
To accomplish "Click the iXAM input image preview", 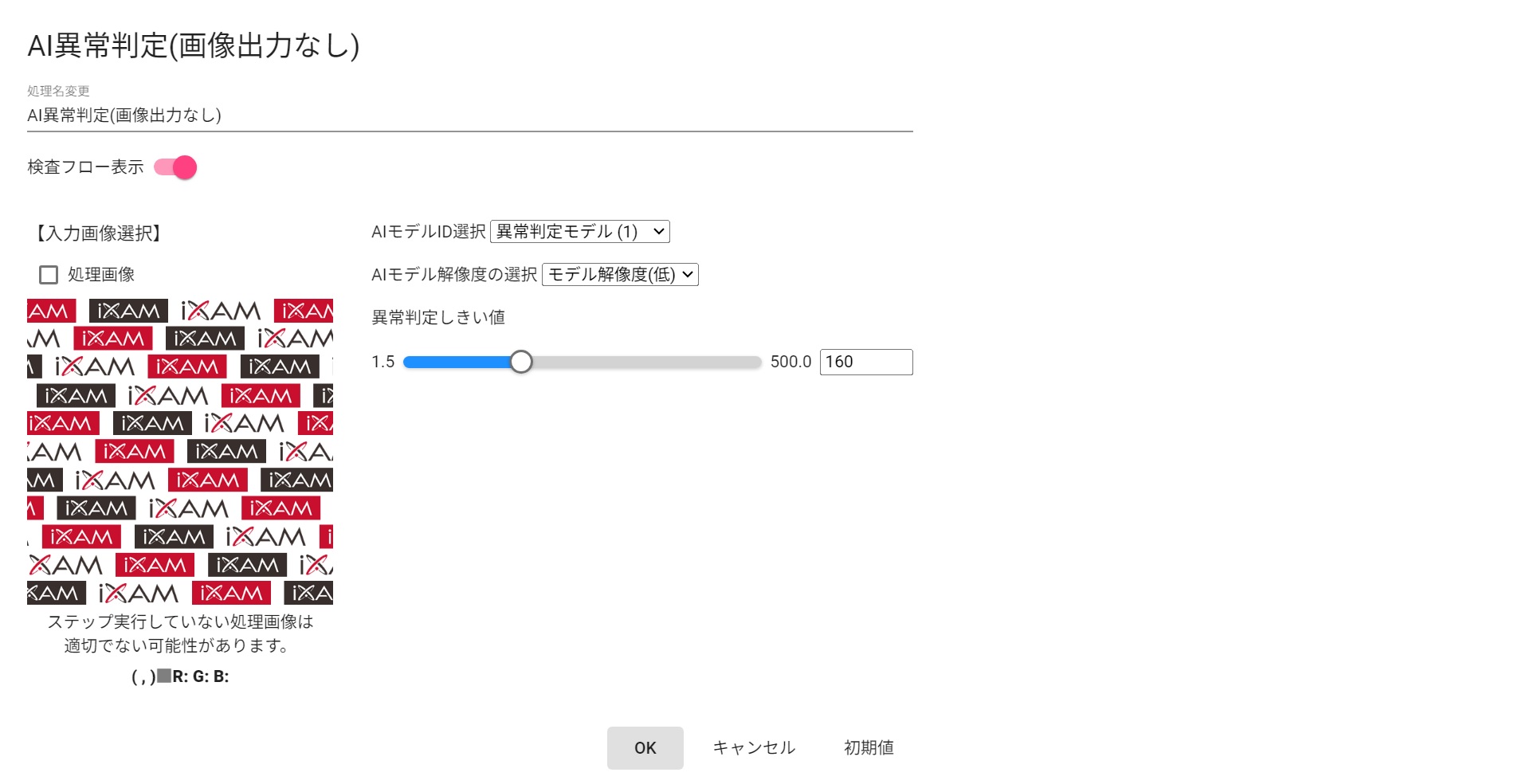I will click(180, 452).
